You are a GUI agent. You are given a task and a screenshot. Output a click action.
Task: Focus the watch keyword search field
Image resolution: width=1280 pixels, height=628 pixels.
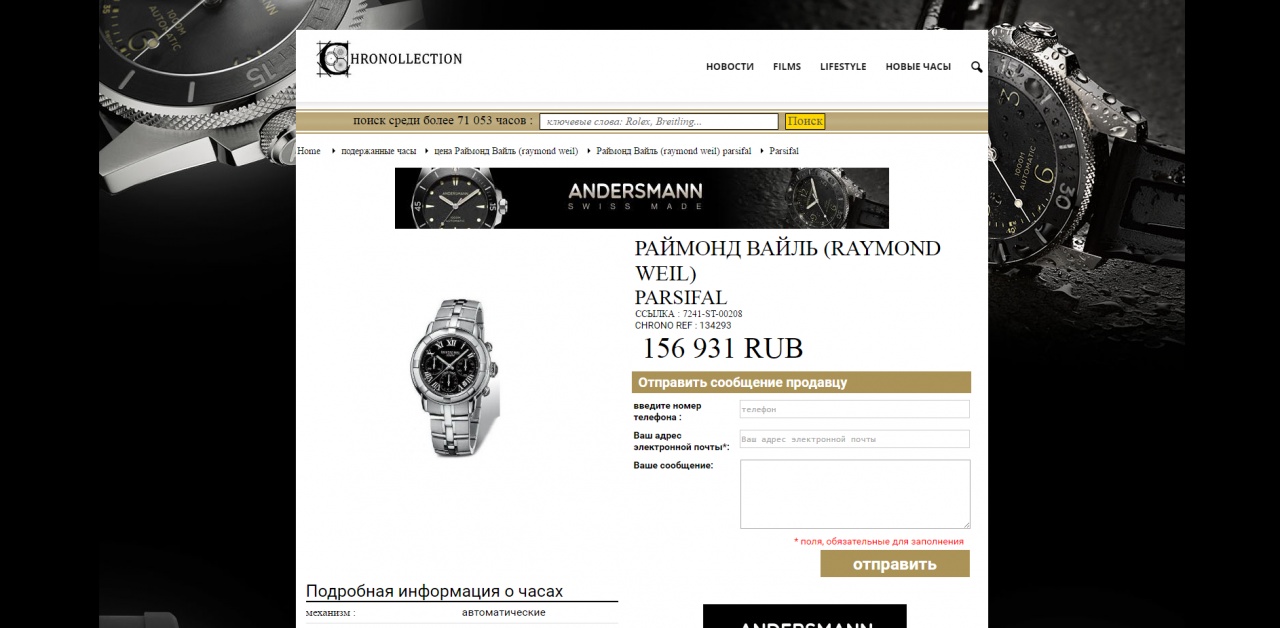659,122
